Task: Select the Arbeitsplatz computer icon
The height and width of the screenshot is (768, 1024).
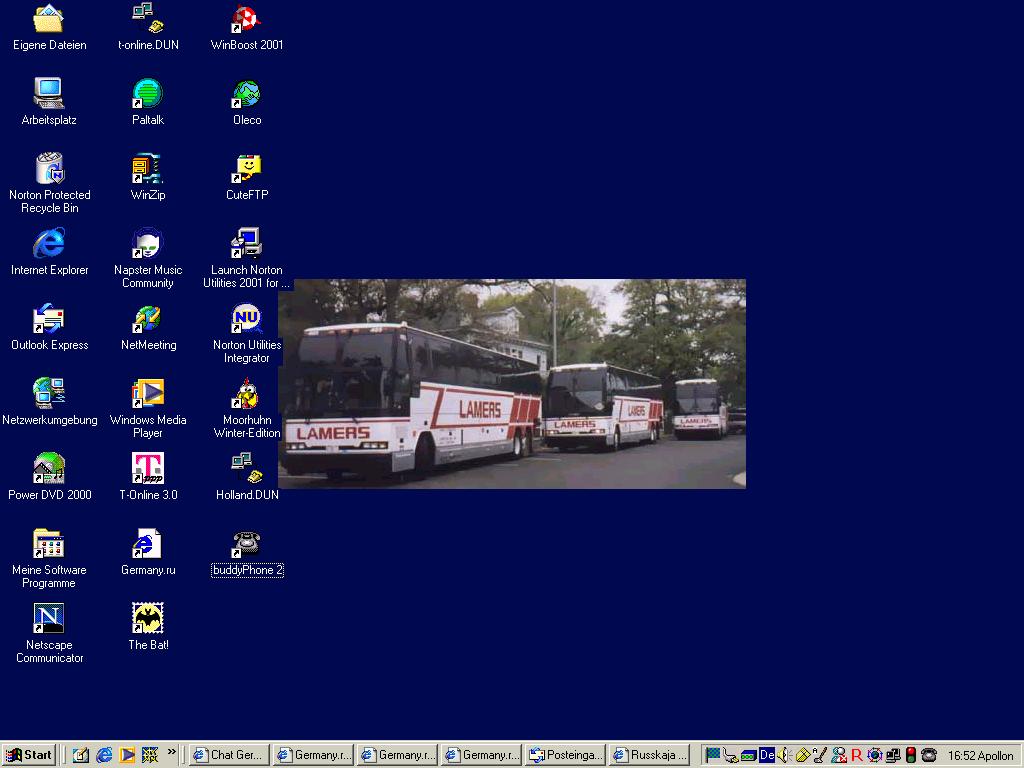Action: (x=49, y=93)
